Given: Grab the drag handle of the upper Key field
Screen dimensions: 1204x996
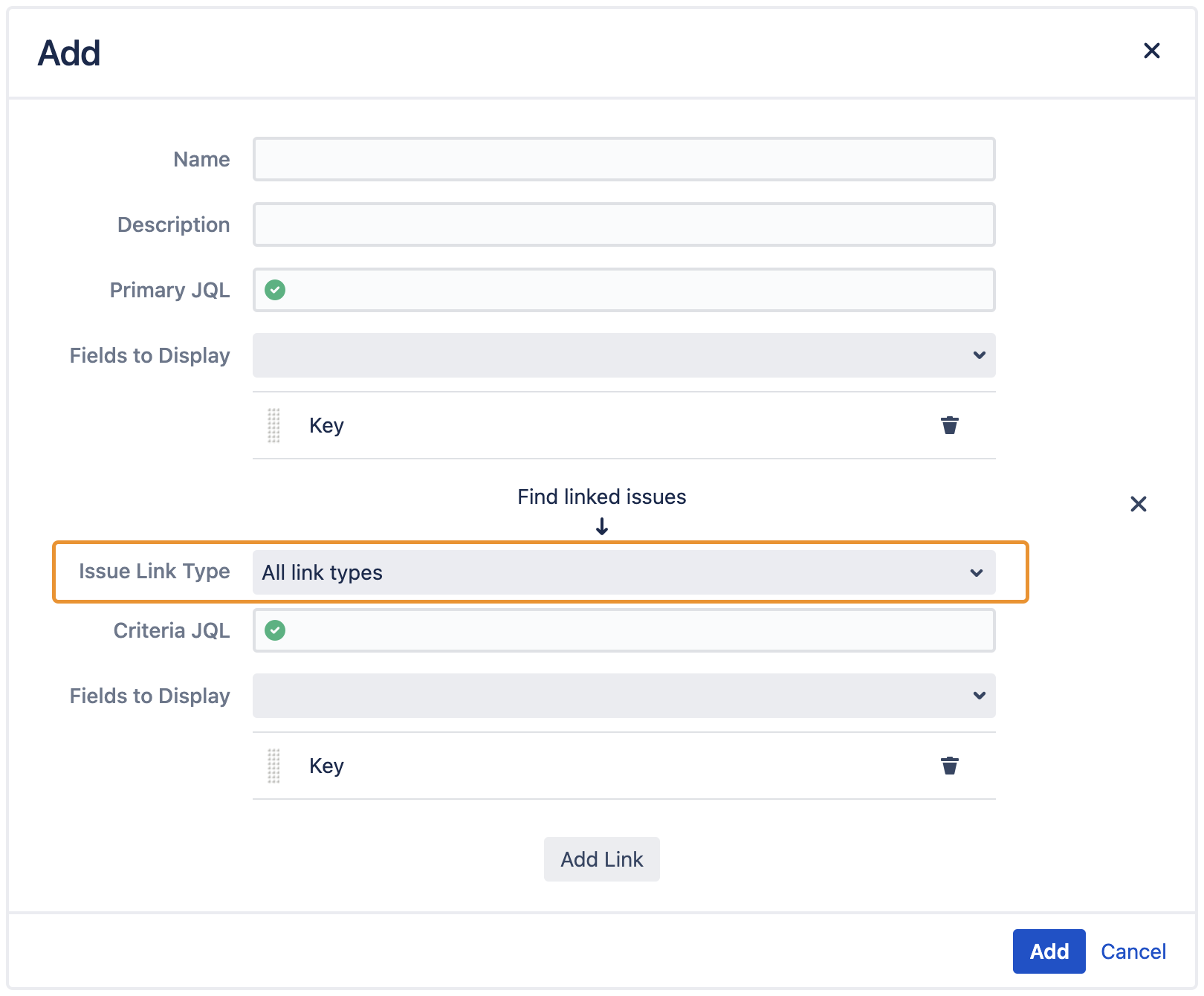Looking at the screenshot, I should pyautogui.click(x=274, y=425).
